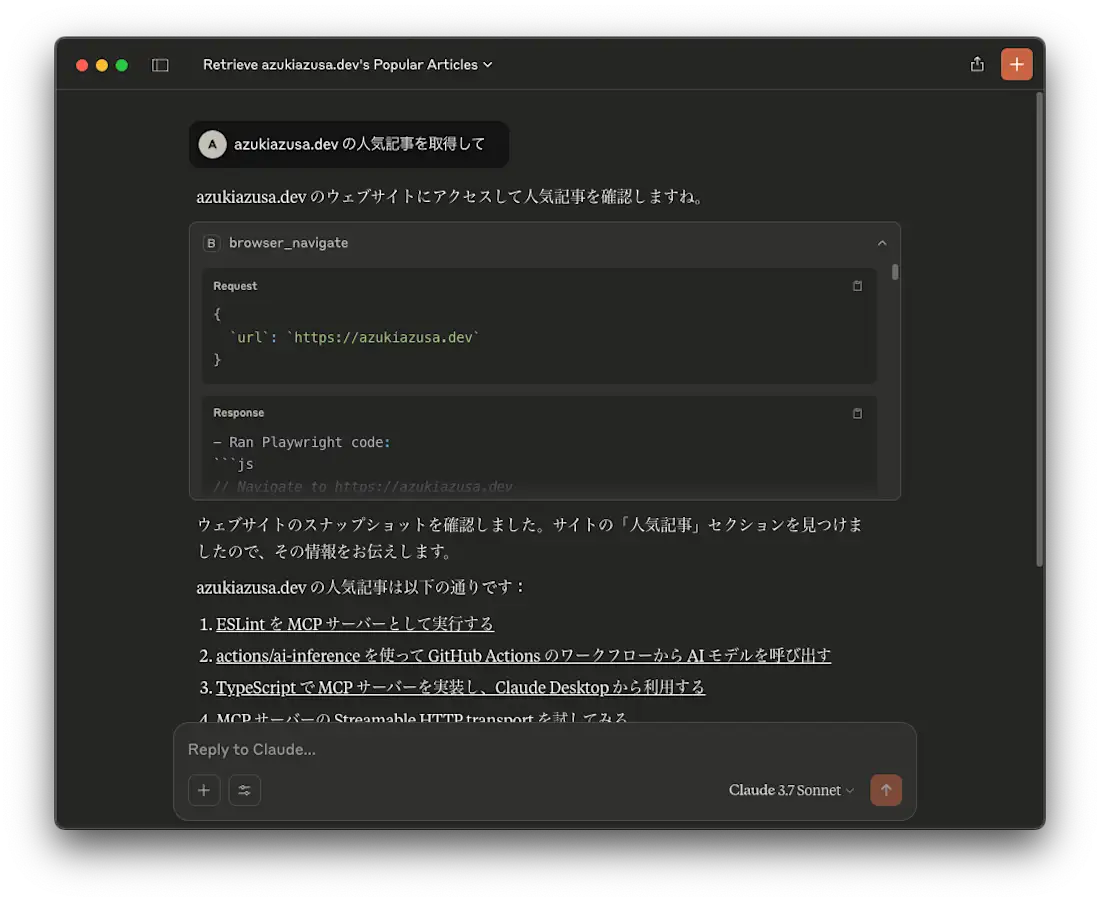The width and height of the screenshot is (1100, 902).
Task: Open the Streamable HTTP transport article link
Action: (421, 716)
